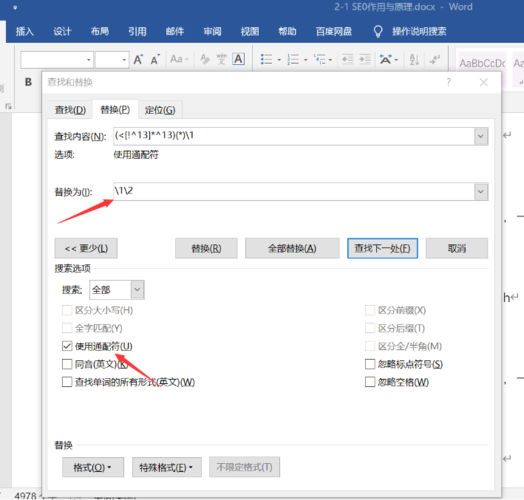
Task: Decrease font size with the smaller A icon
Action: point(155,59)
